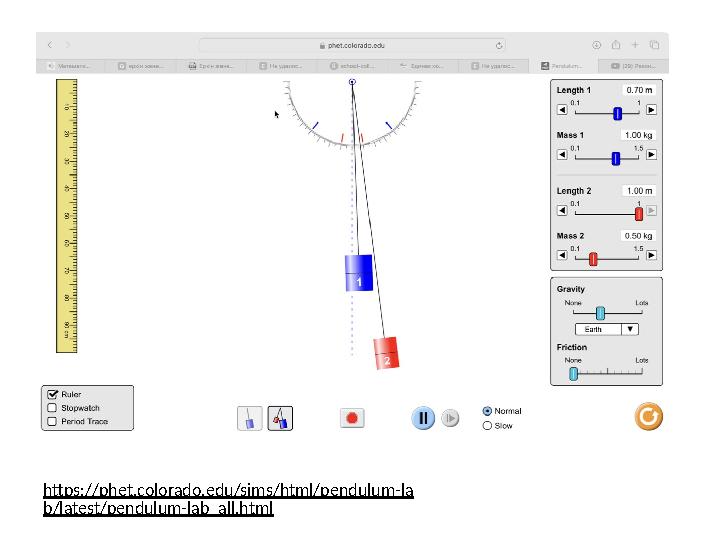The image size is (720, 540).
Task: Switch to the first browser tab
Action: [70, 66]
